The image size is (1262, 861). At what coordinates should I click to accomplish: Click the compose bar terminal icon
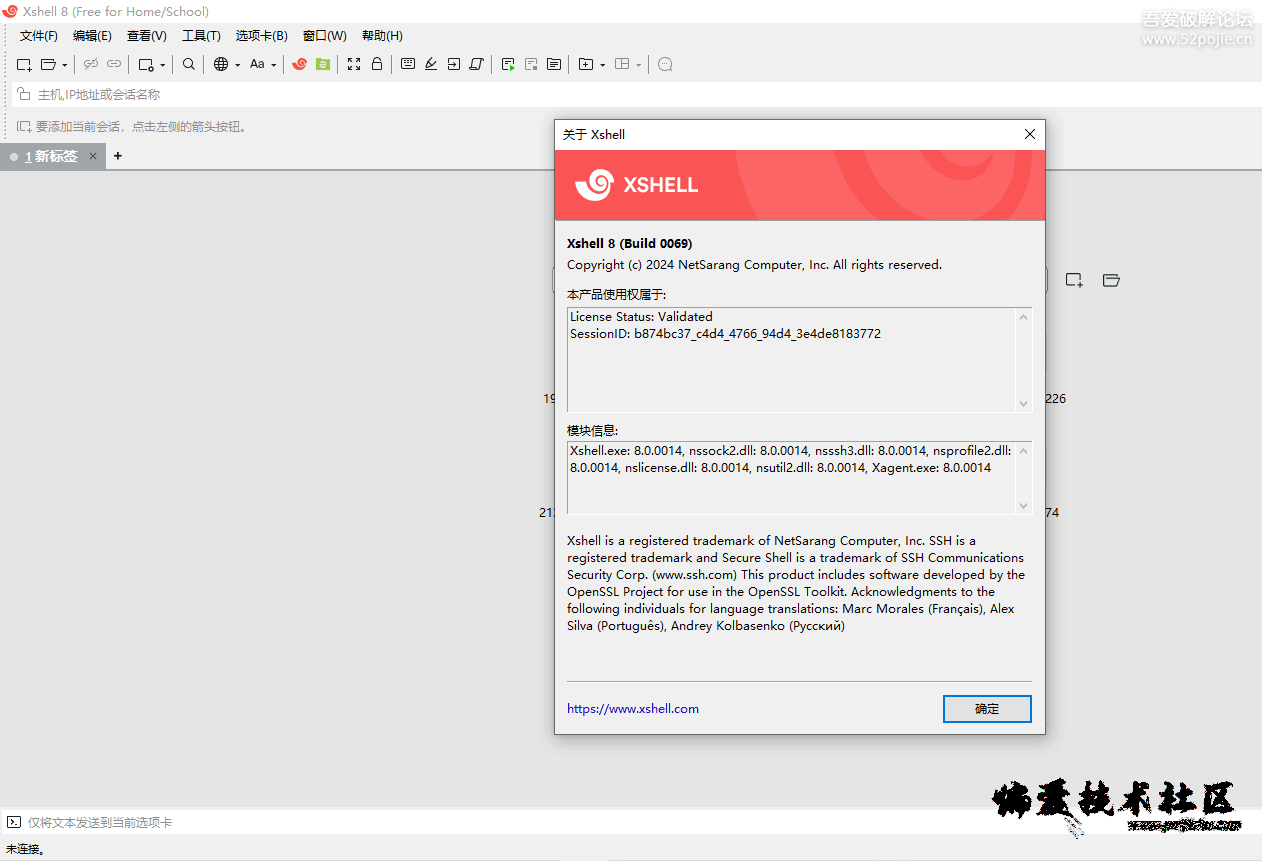pos(14,822)
